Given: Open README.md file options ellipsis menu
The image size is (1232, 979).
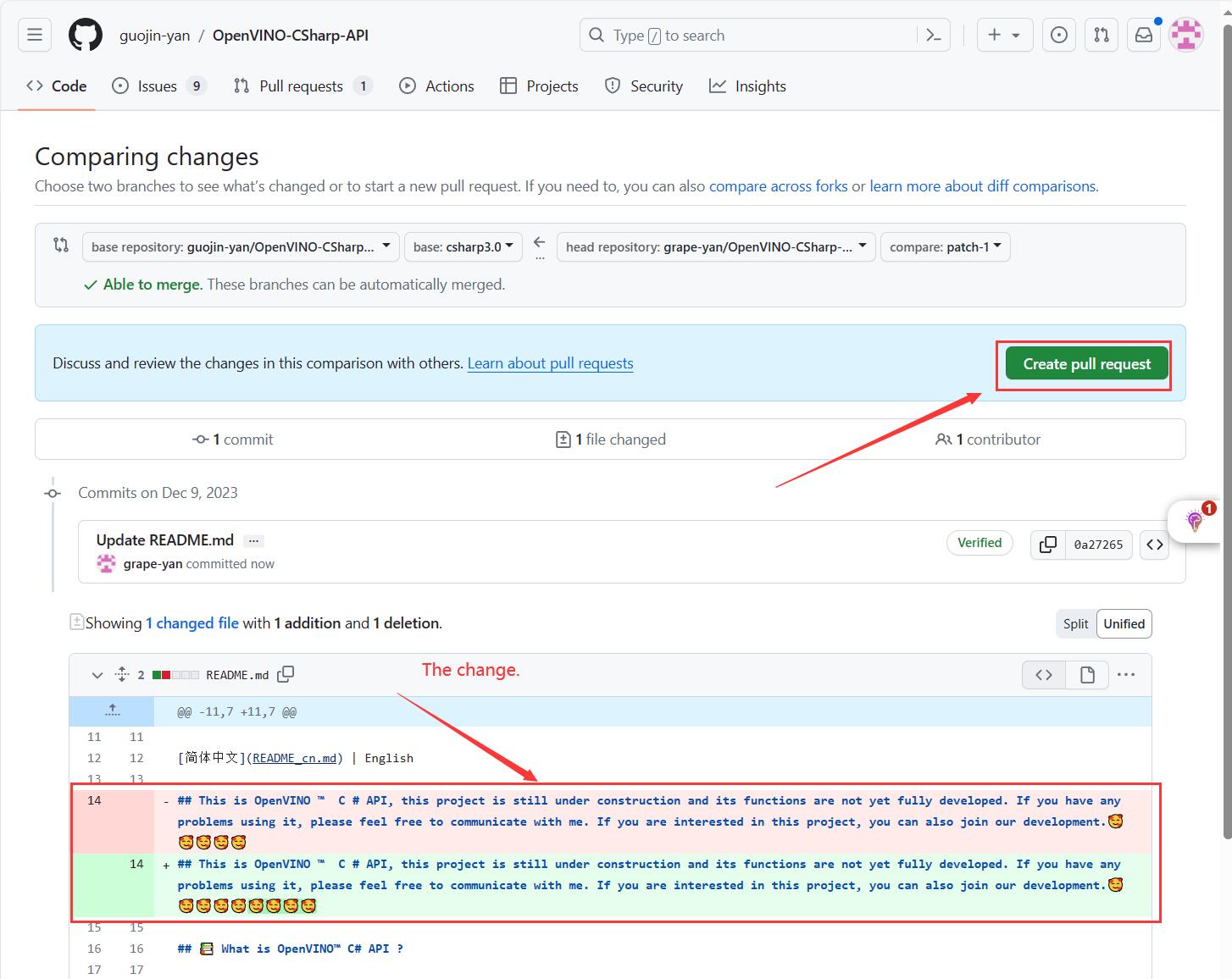Looking at the screenshot, I should pos(1126,674).
